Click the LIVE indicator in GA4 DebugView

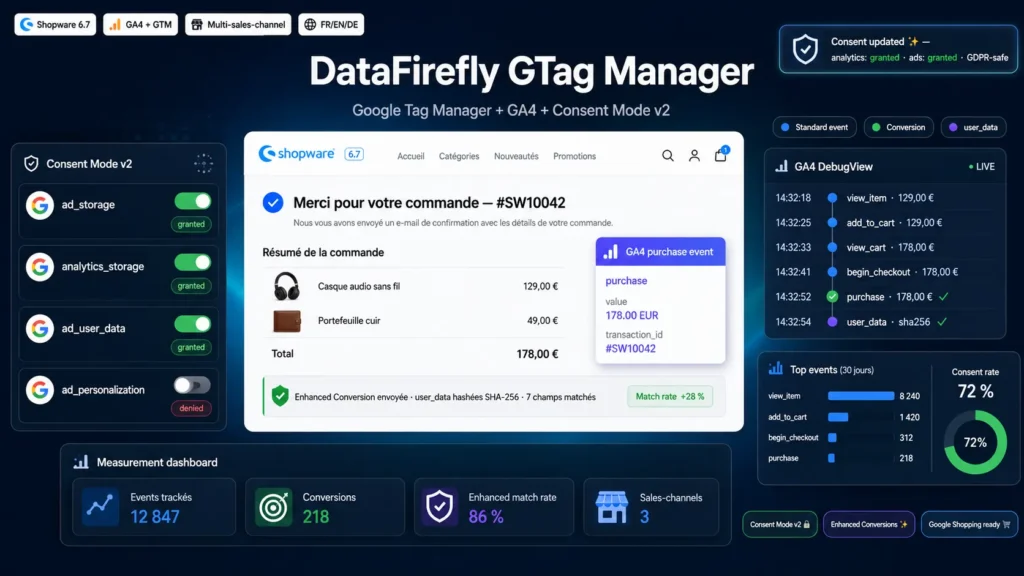982,167
